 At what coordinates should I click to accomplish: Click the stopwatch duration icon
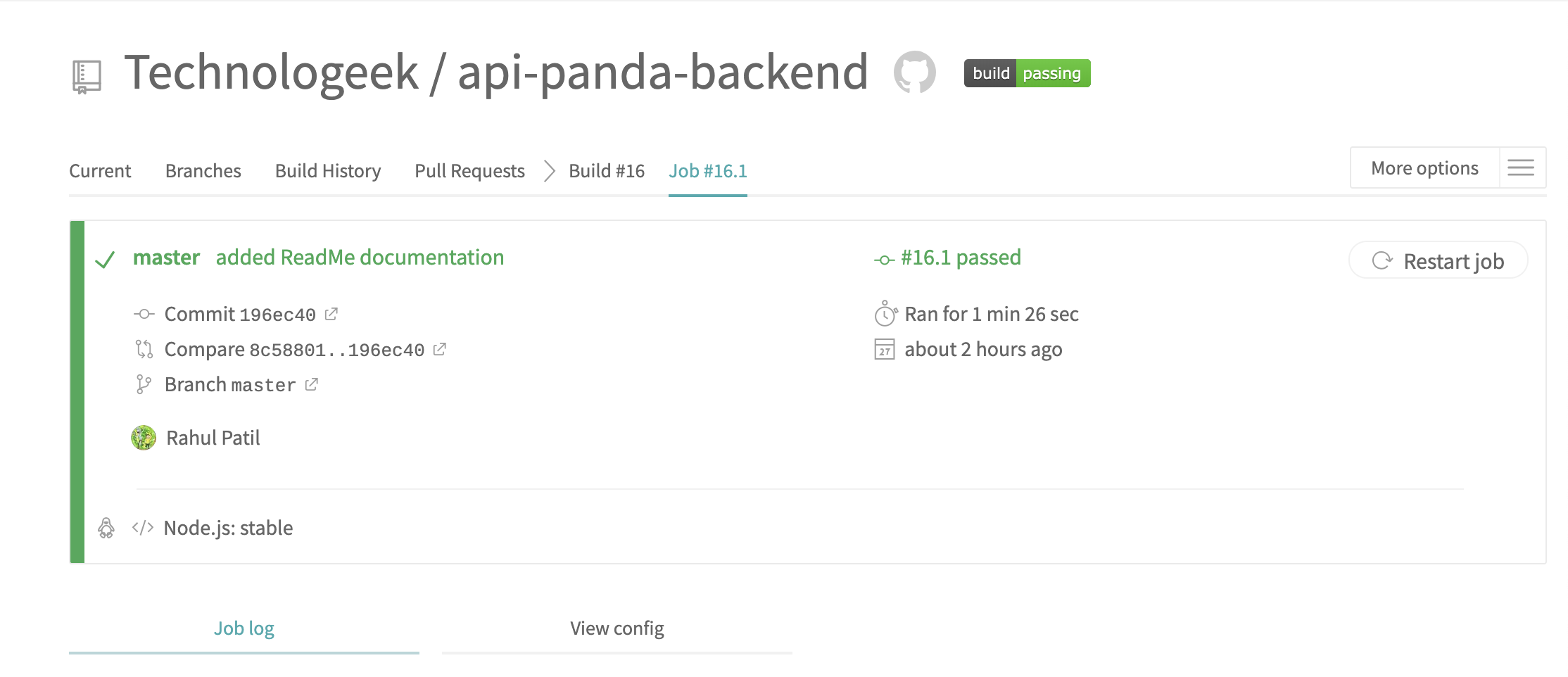(x=885, y=314)
